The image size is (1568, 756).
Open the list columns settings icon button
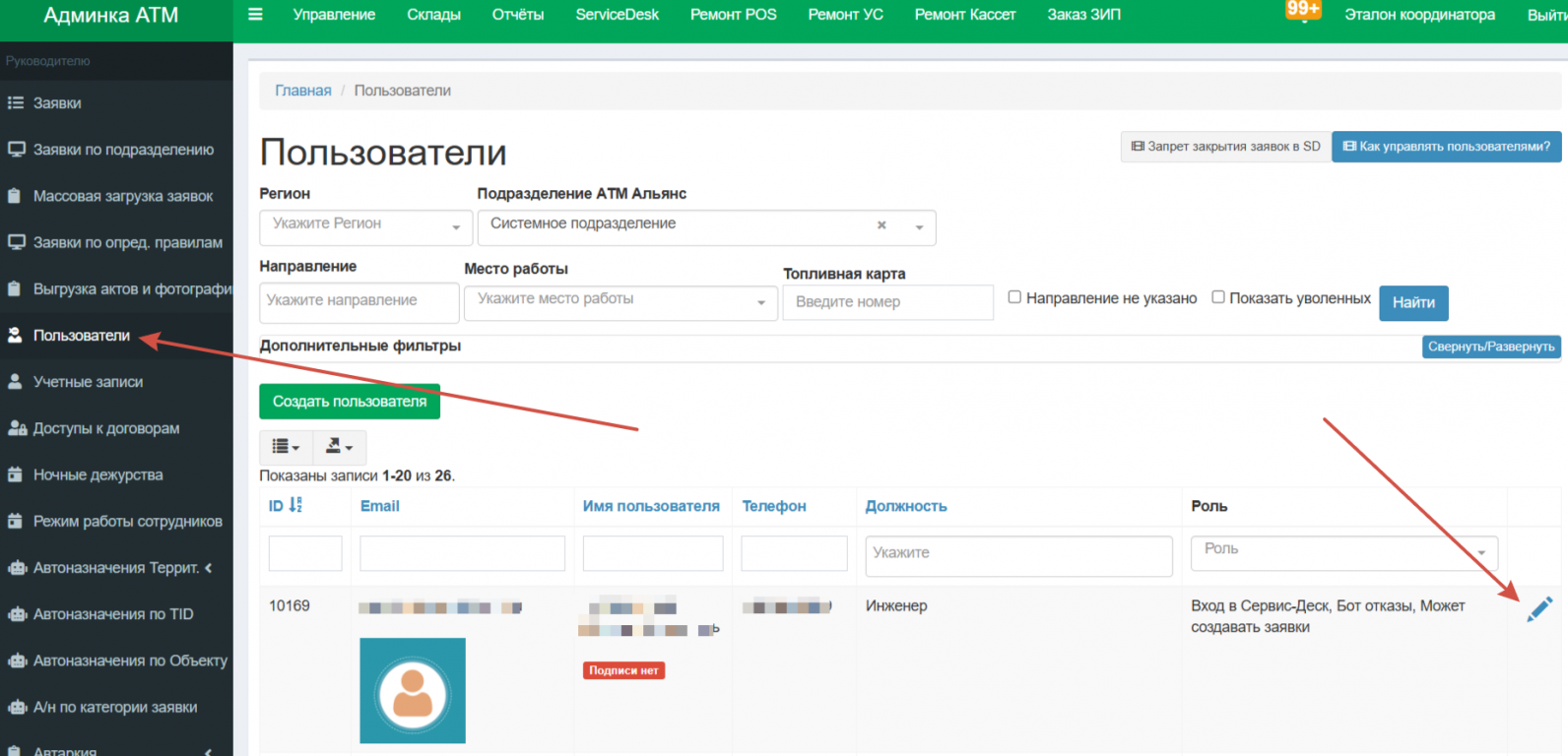click(x=286, y=447)
